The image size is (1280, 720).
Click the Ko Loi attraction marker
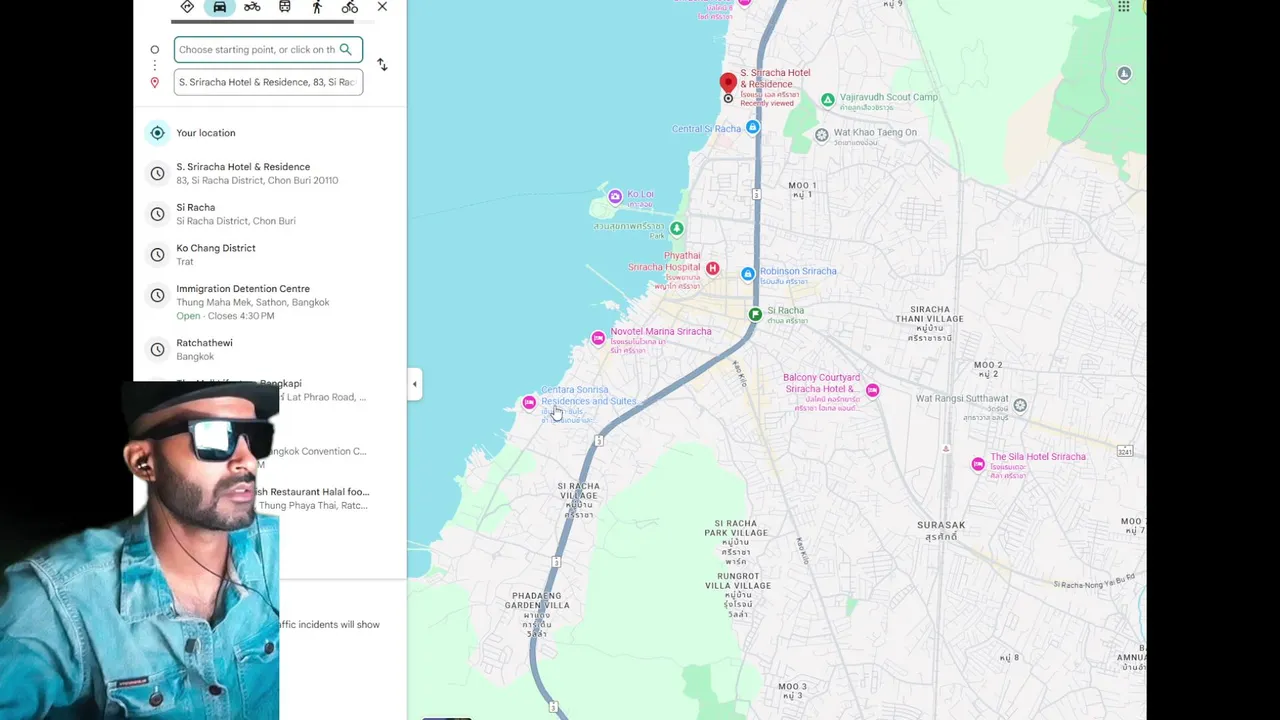(615, 197)
